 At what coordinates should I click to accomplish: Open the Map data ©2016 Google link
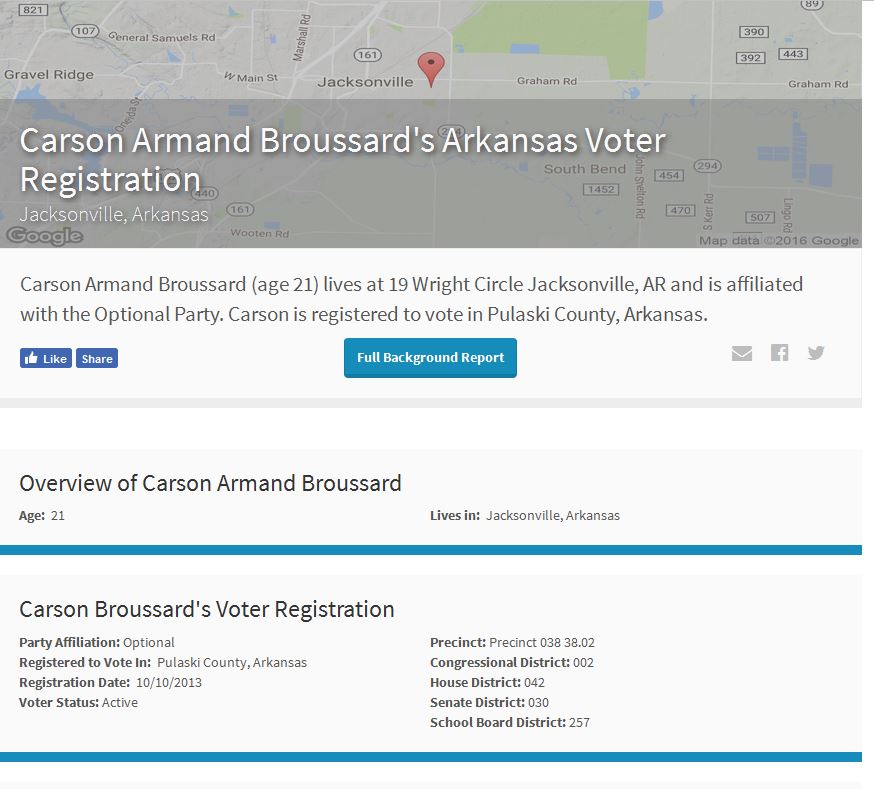coord(777,239)
